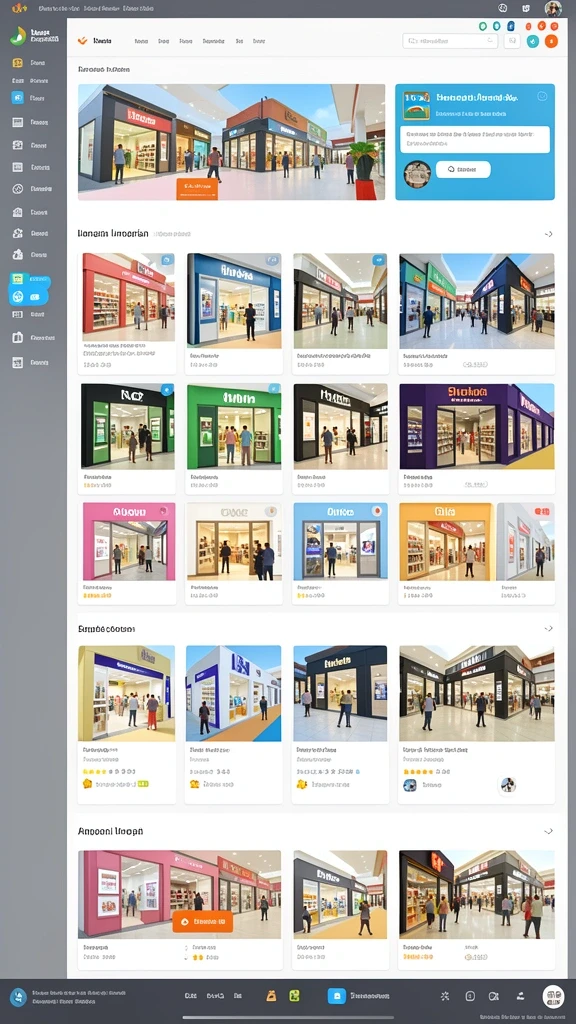
Task: Click the user avatar in the top-right corner
Action: pyautogui.click(x=553, y=8)
